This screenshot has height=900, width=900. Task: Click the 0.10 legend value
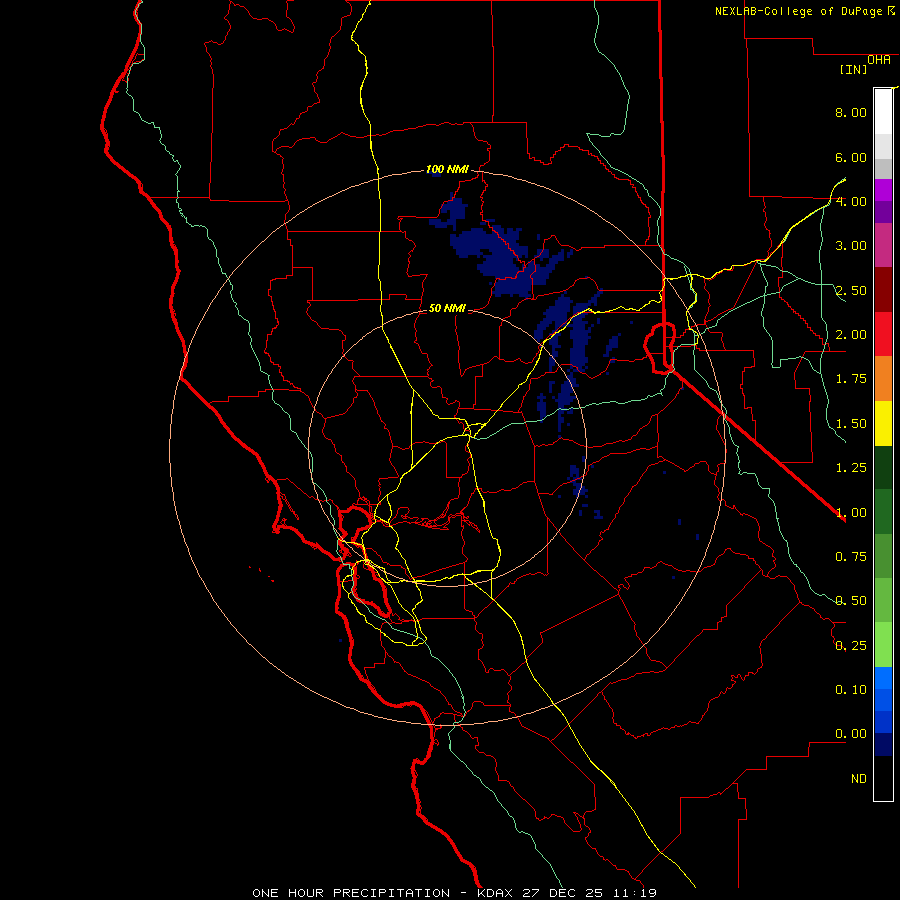851,690
